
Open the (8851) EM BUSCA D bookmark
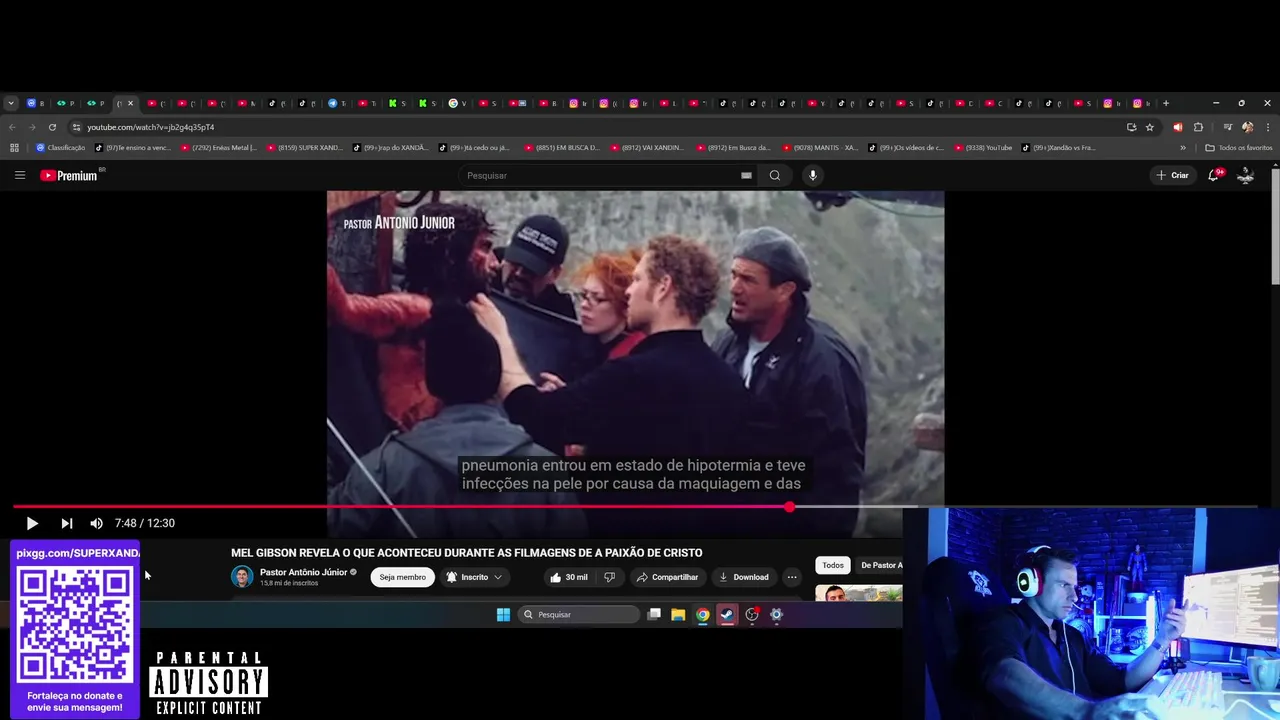[562, 148]
